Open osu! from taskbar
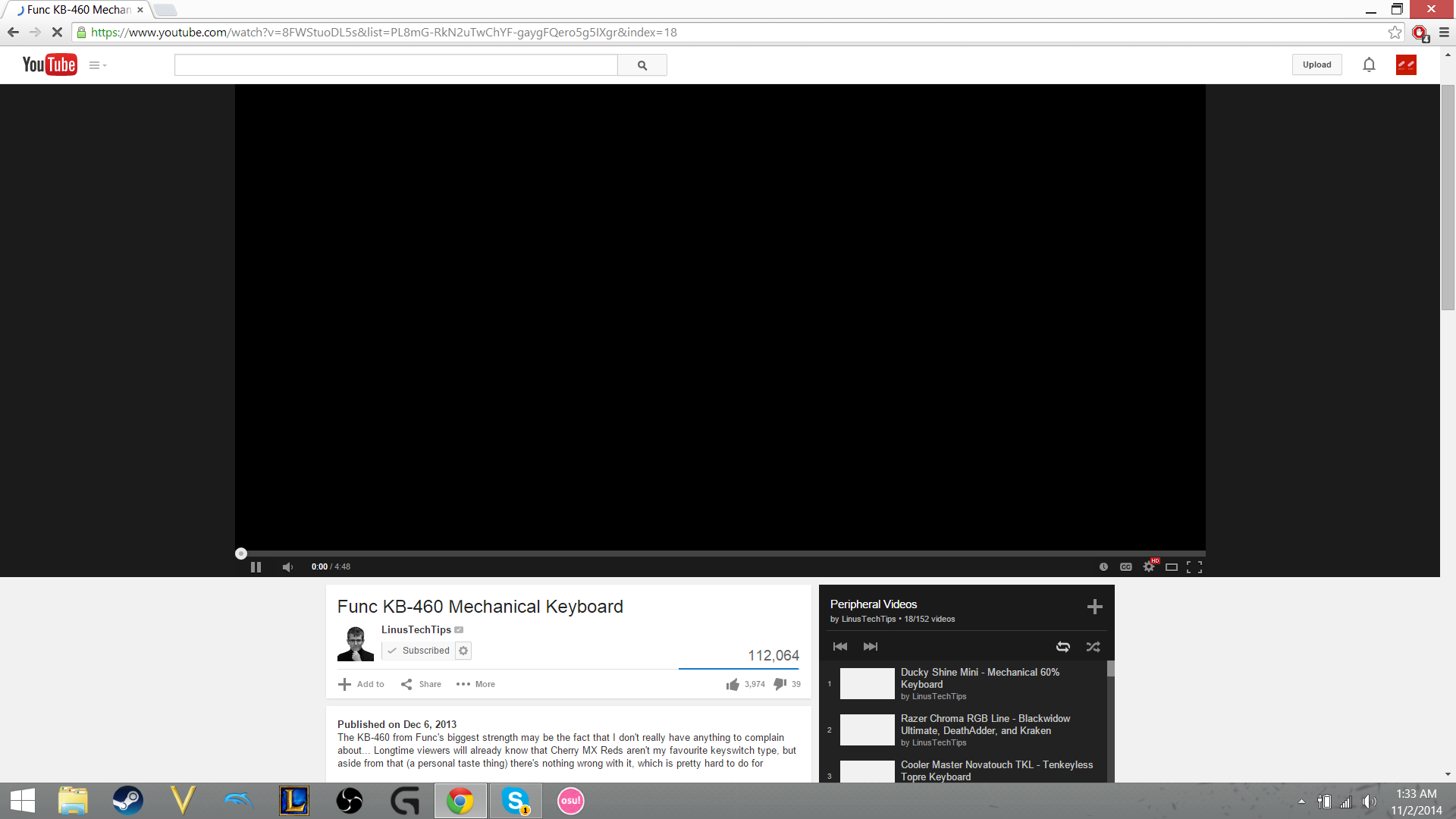This screenshot has height=819, width=1456. tap(571, 801)
